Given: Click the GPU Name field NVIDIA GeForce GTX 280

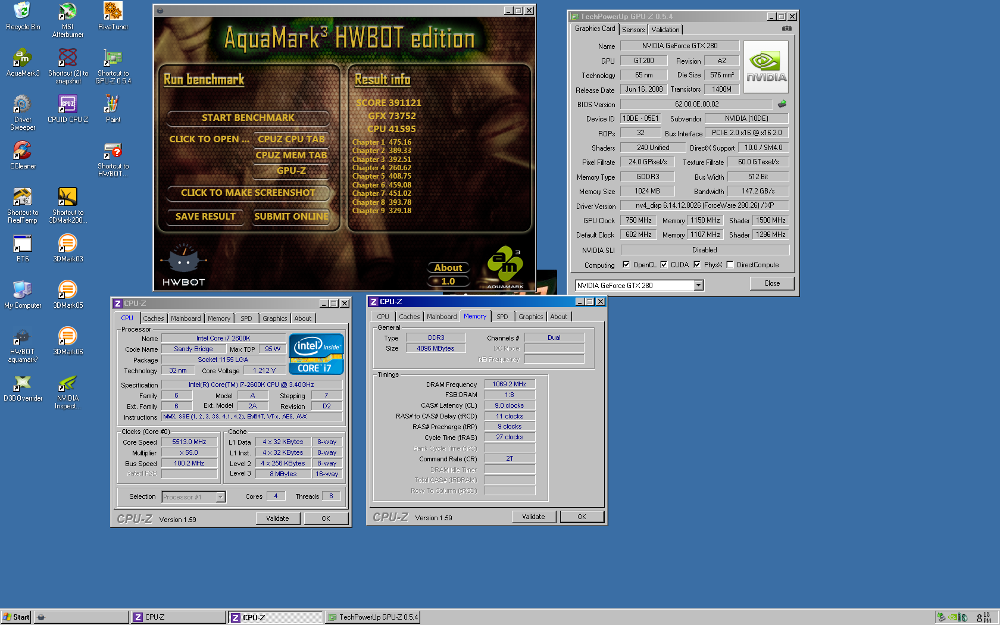Looking at the screenshot, I should click(679, 46).
